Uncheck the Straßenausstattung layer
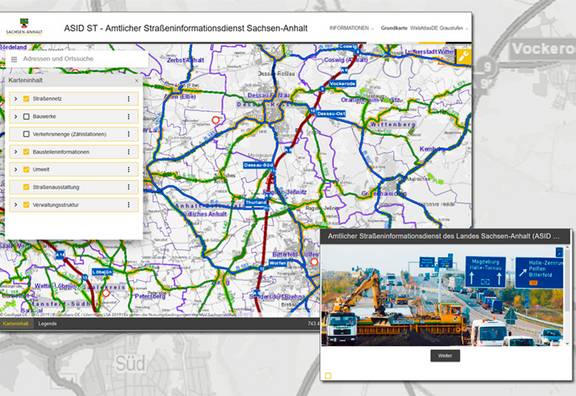576x396 pixels. point(26,187)
